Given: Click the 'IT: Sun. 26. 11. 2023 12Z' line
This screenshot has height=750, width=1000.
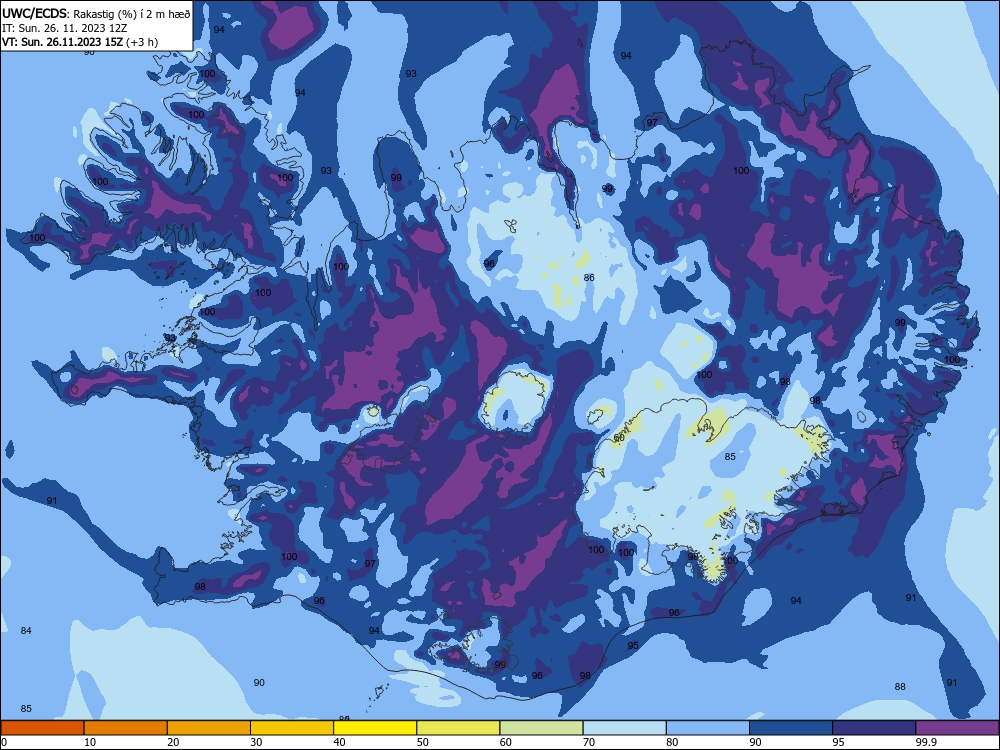Looking at the screenshot, I should coord(64,28).
